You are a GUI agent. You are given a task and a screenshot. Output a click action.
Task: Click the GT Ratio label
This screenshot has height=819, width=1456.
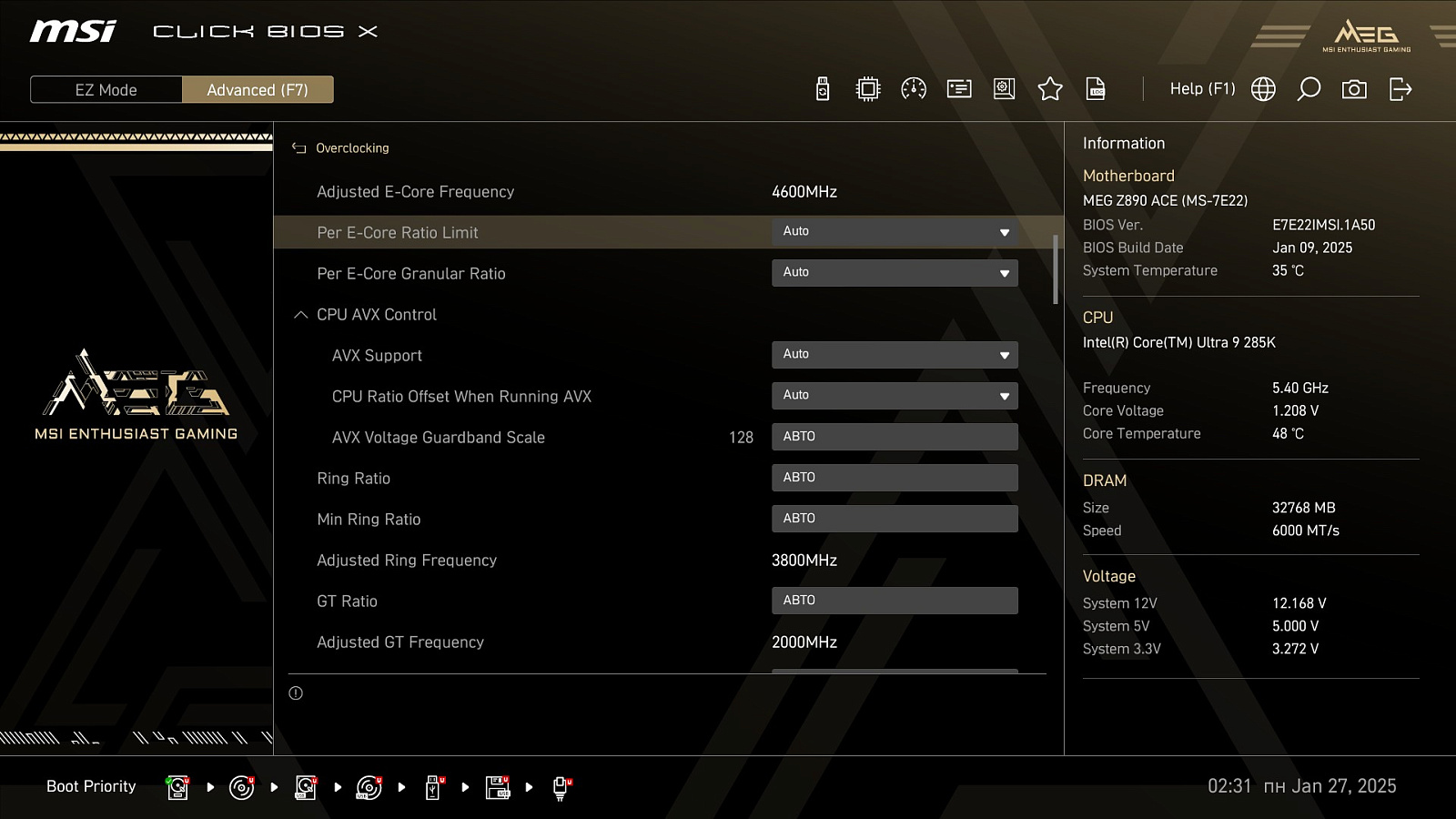[x=347, y=602]
